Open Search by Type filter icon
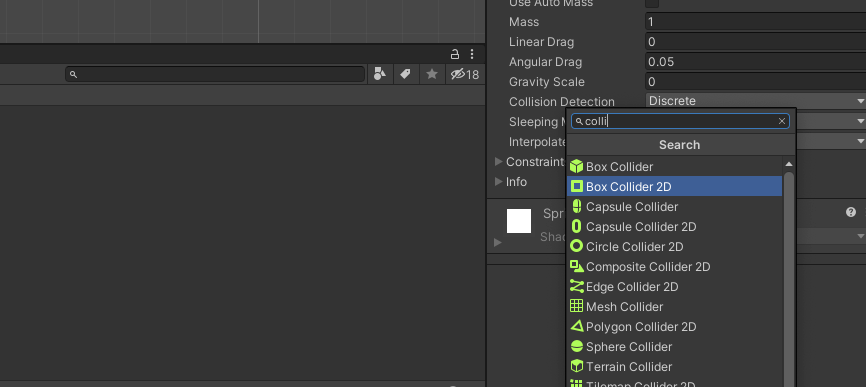This screenshot has height=387, width=866. (380, 74)
